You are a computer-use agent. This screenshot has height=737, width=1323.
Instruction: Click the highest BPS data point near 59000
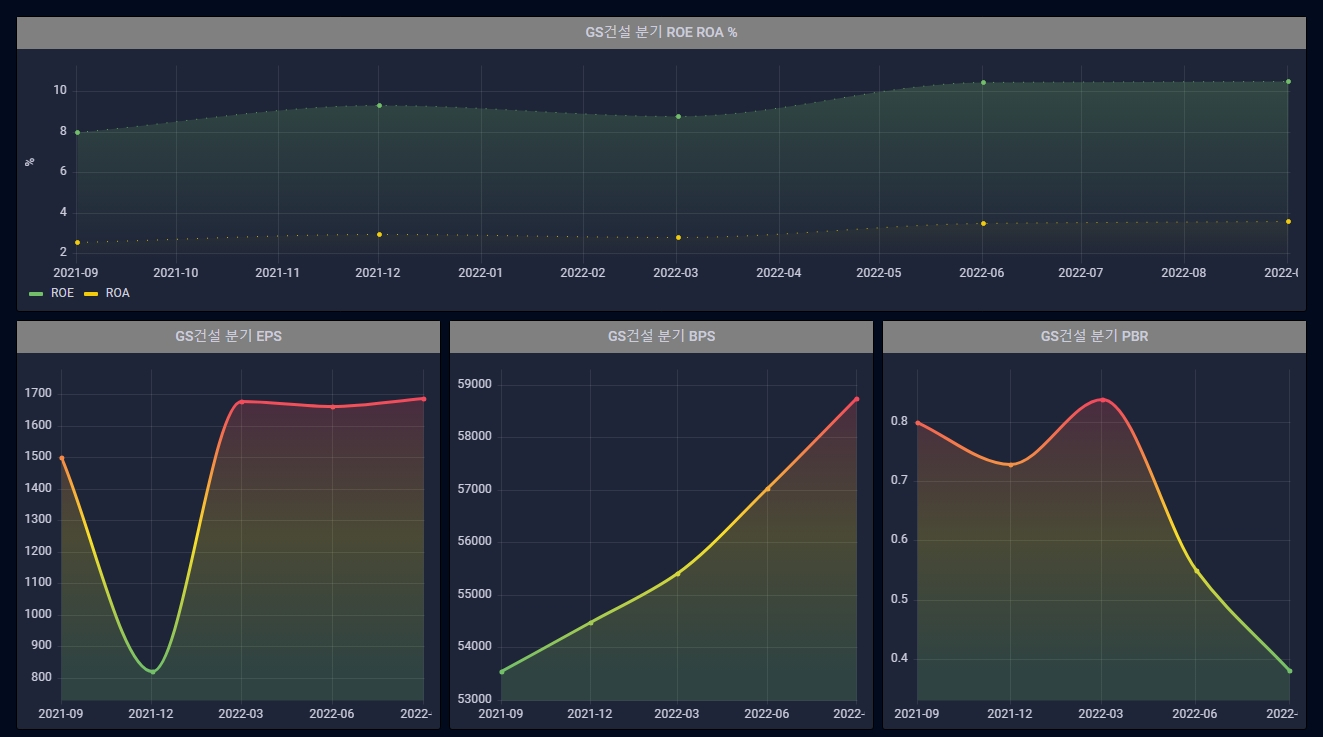tap(856, 399)
